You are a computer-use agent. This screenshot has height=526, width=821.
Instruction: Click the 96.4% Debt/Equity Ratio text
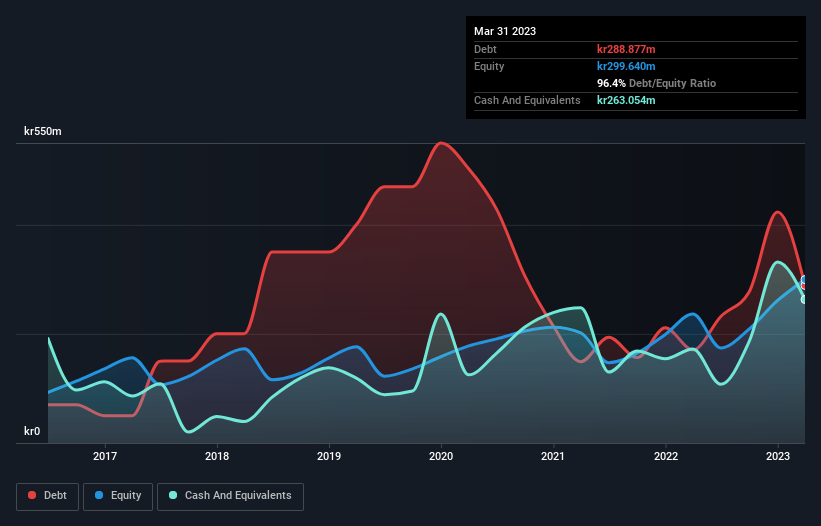pyautogui.click(x=657, y=83)
